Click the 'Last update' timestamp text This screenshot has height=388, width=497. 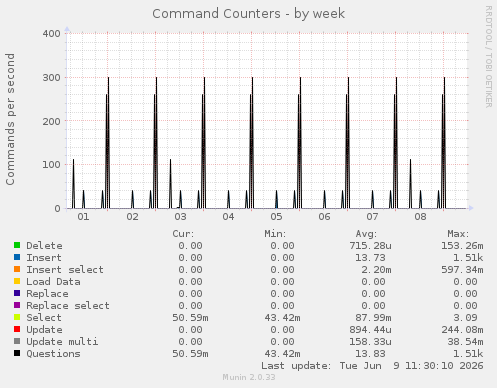(372, 366)
